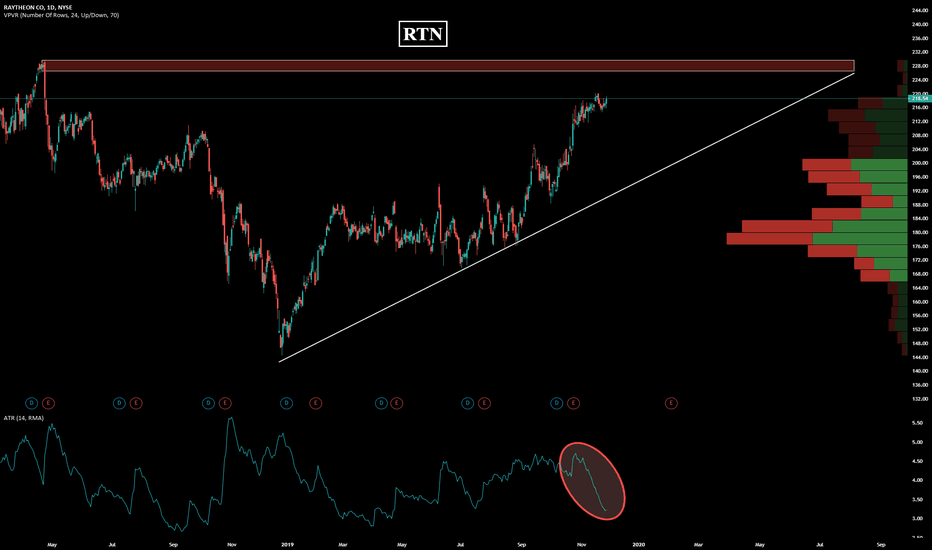The width and height of the screenshot is (932, 550).
Task: Click the 2020 label on the time axis
Action: pos(638,544)
